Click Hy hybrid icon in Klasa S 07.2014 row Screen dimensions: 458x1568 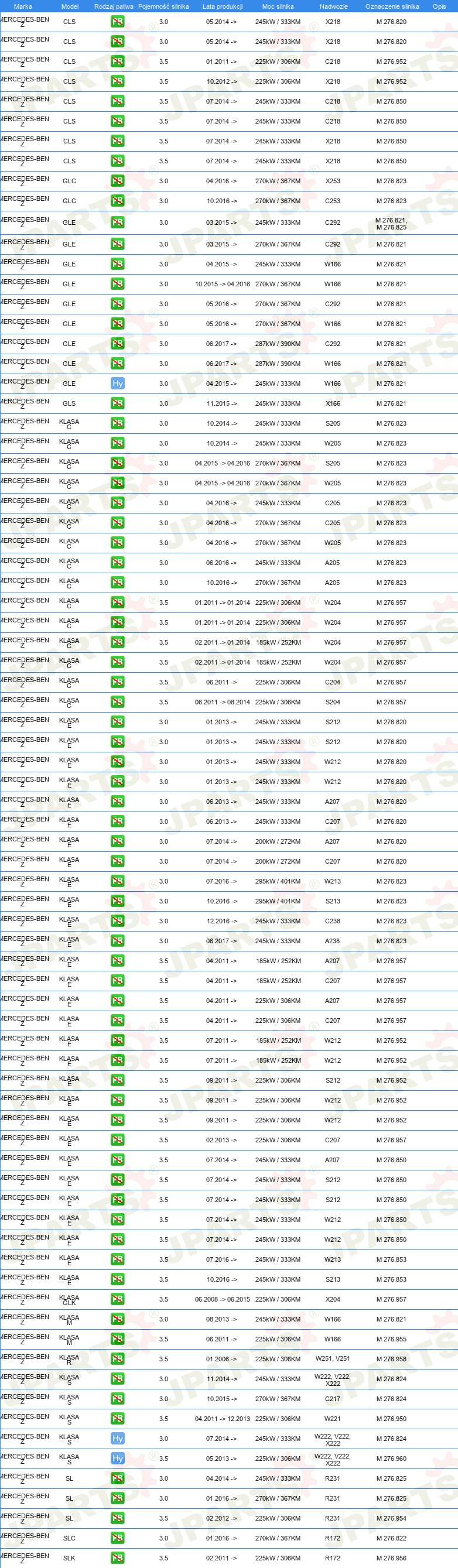(118, 1439)
